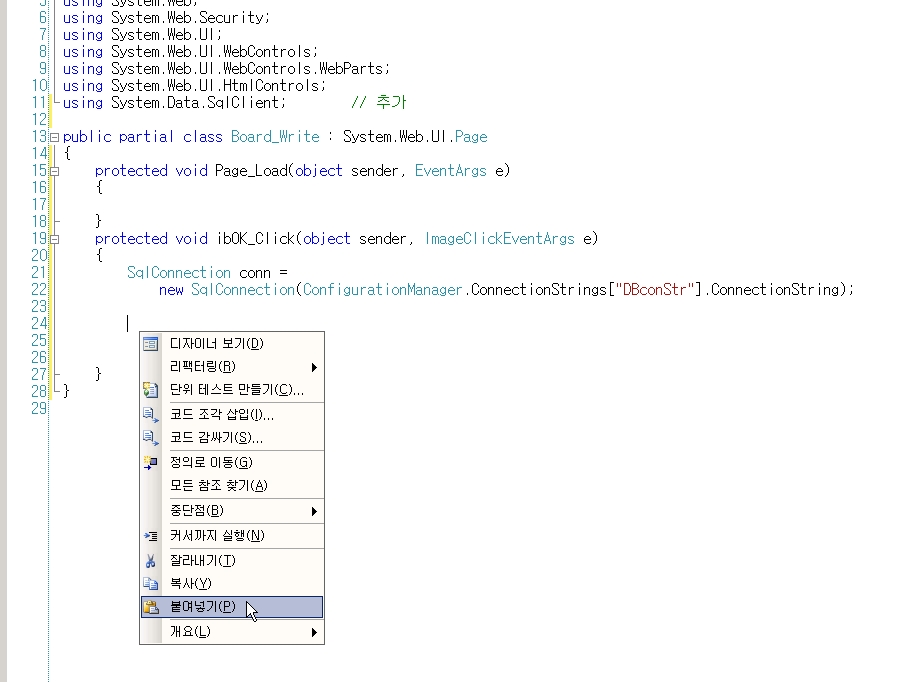The width and height of the screenshot is (904, 682).
Task: Click the 복사 copy icon
Action: click(x=150, y=584)
